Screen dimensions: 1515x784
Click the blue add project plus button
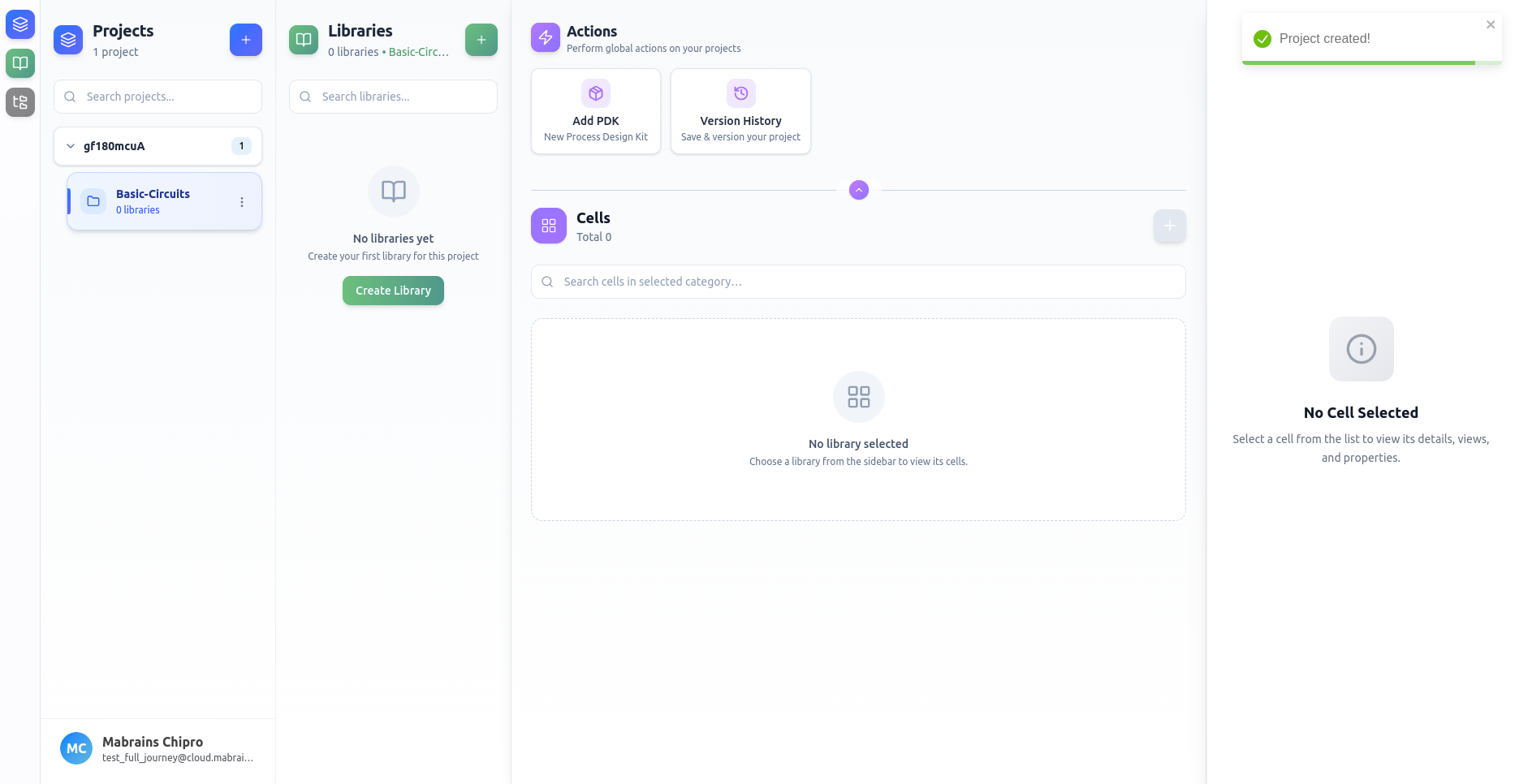(x=245, y=40)
